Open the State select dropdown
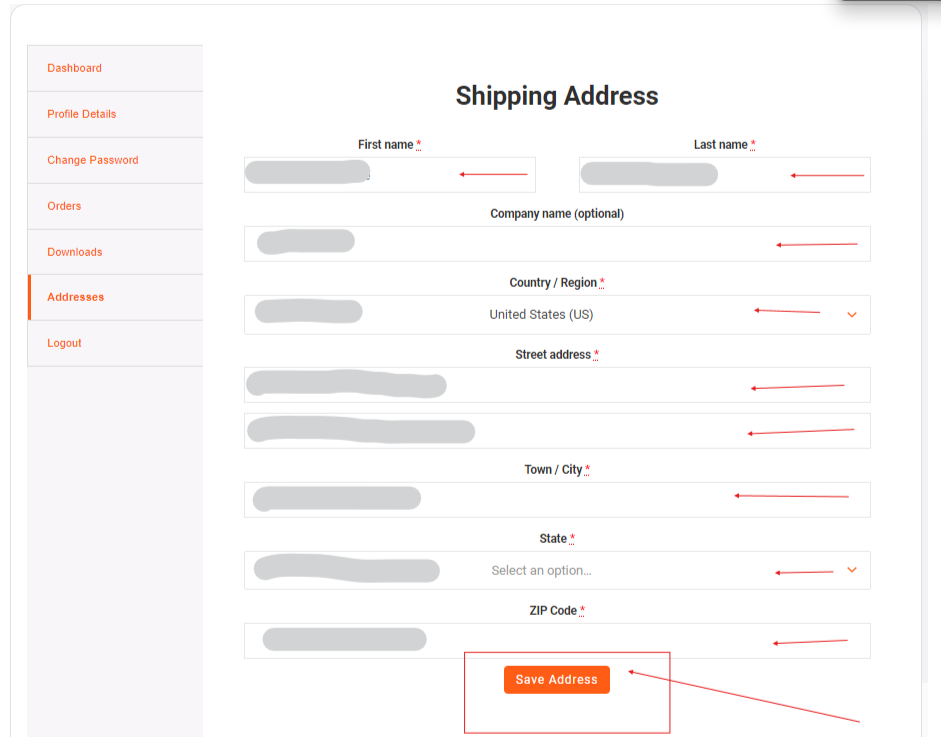Viewport: 941px width, 750px height. 557,570
